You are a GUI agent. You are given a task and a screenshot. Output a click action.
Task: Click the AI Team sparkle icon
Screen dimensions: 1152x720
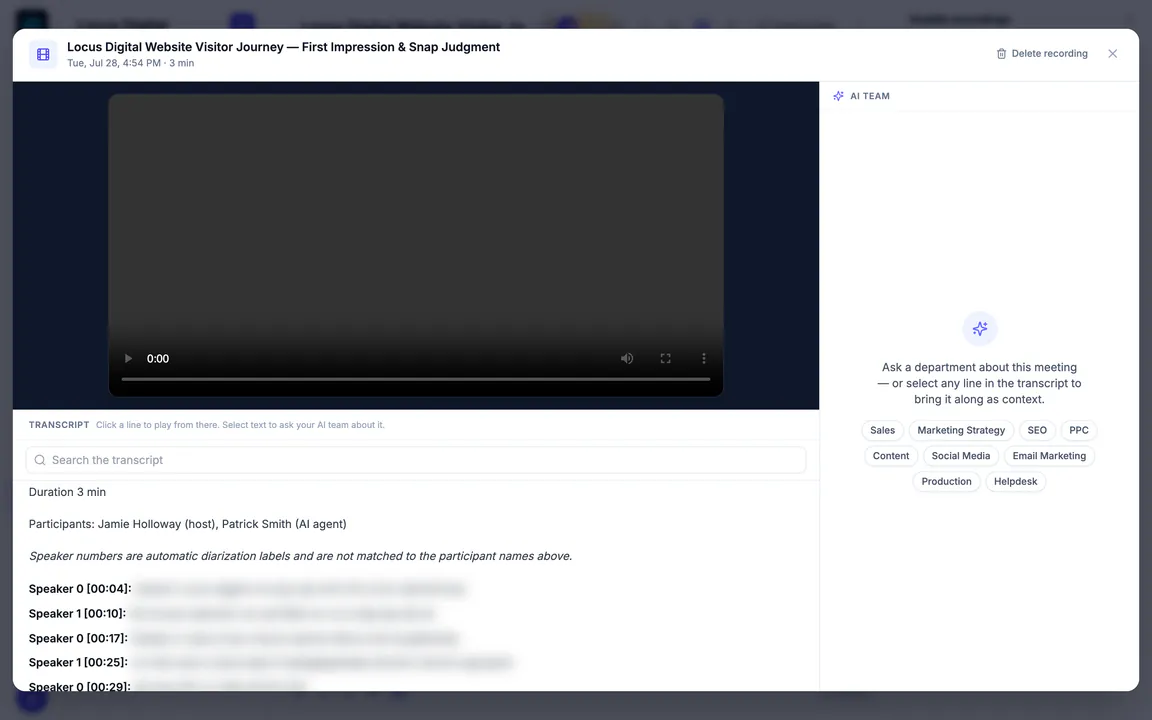click(x=838, y=96)
